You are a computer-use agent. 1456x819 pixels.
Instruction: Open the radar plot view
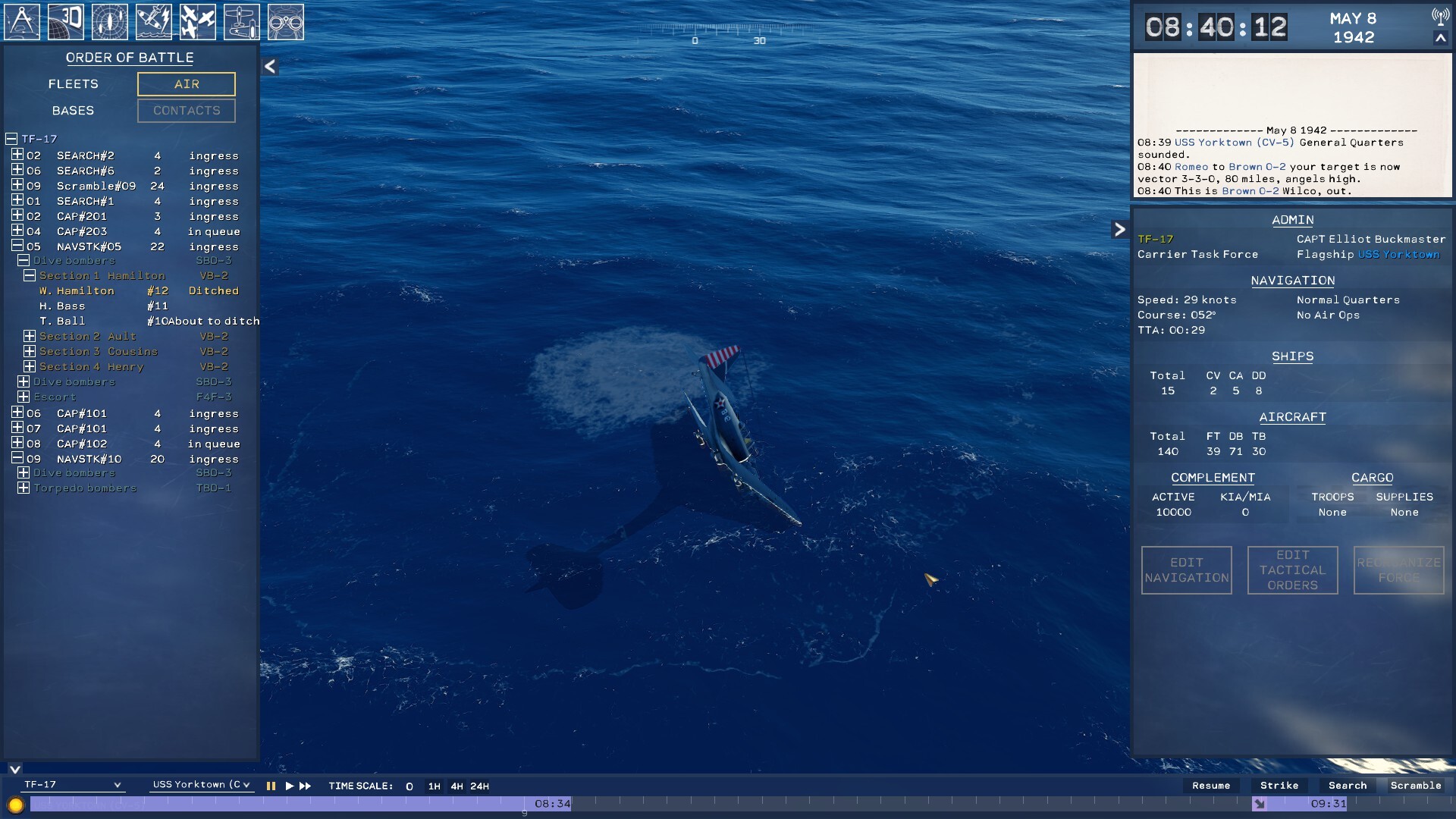click(110, 22)
